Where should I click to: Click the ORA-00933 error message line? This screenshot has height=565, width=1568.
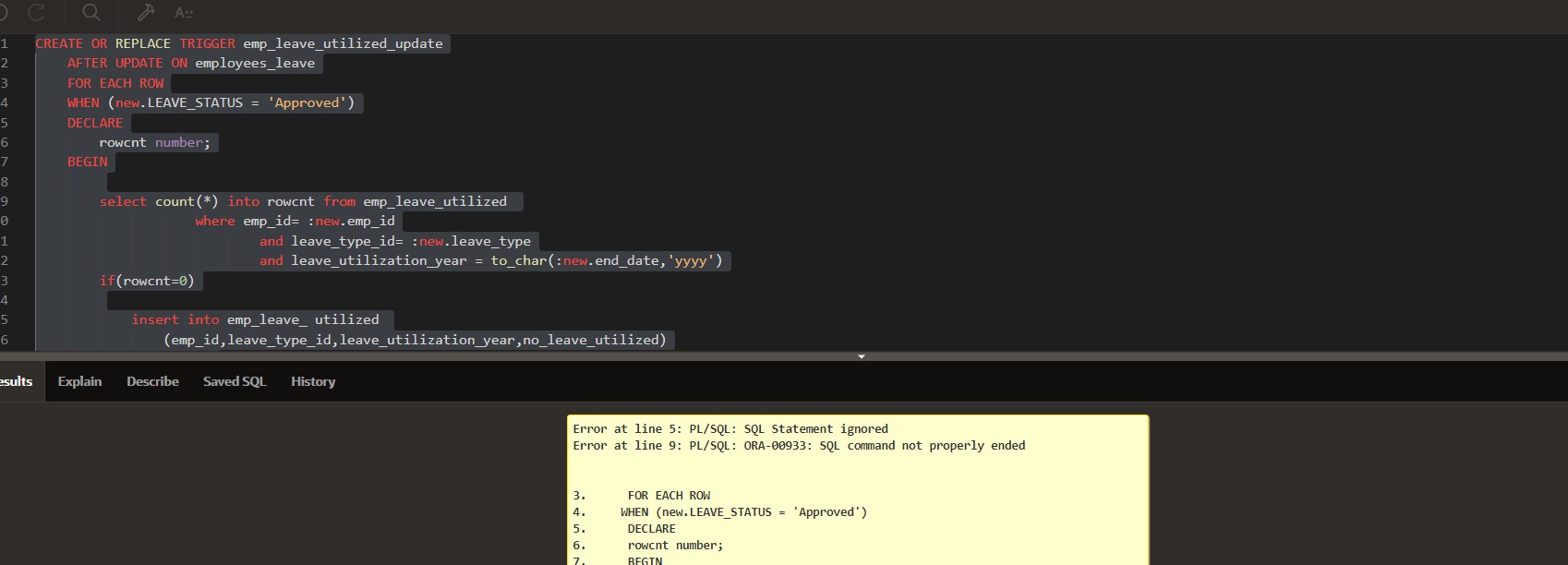click(799, 446)
